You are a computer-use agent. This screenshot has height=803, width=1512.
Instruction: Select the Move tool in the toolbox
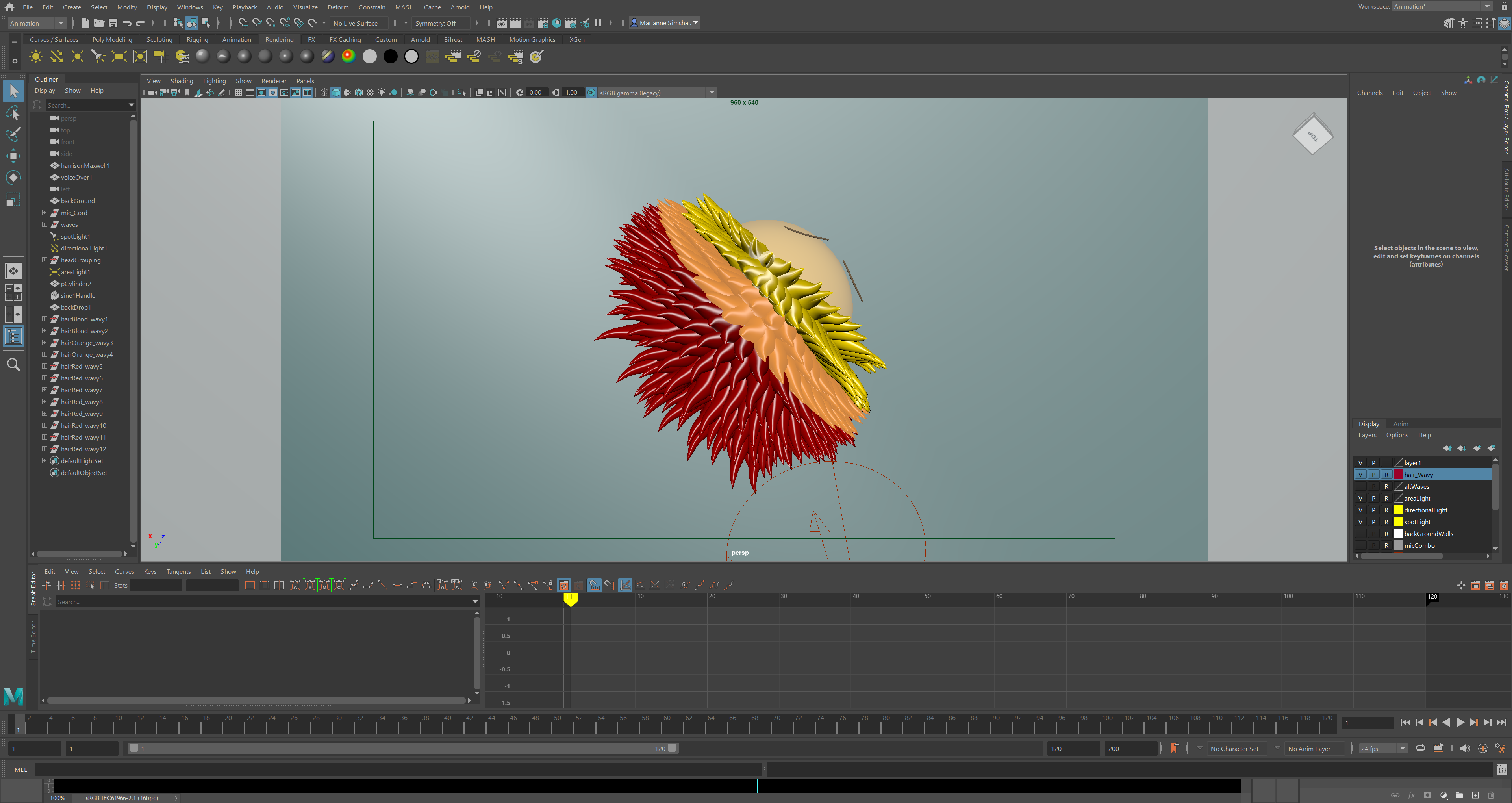click(13, 156)
